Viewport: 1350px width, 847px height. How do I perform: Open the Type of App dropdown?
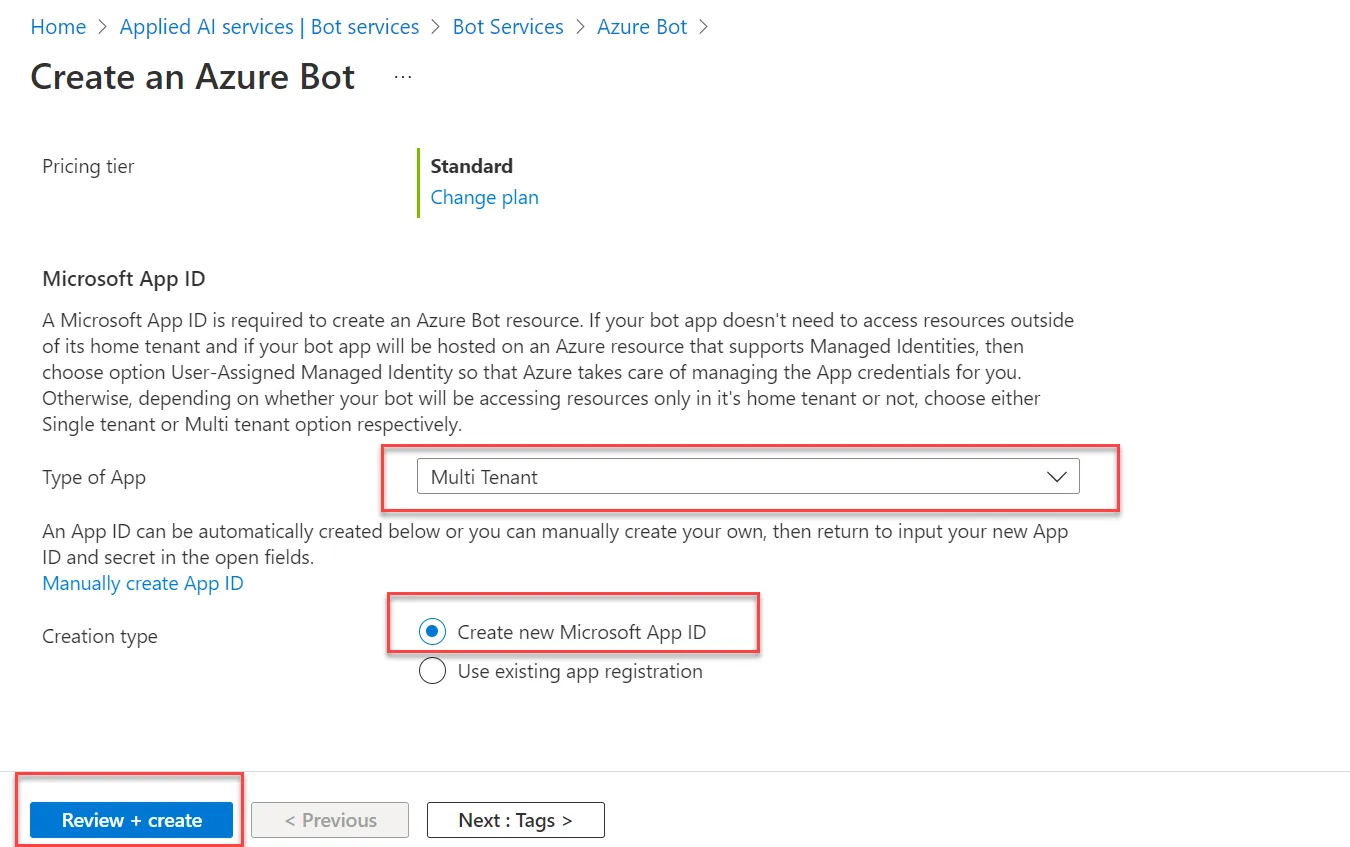point(748,477)
